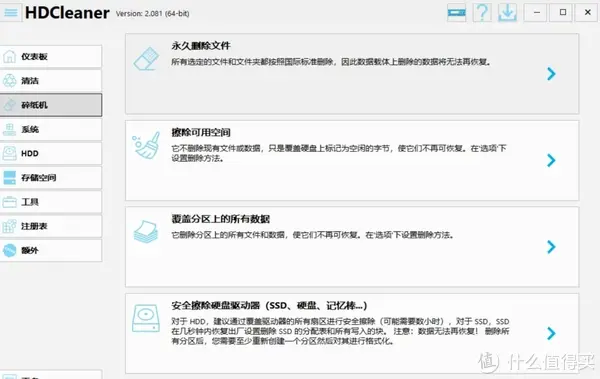The height and width of the screenshot is (379, 600).
Task: Close the HDCleaner window
Action: (588, 13)
